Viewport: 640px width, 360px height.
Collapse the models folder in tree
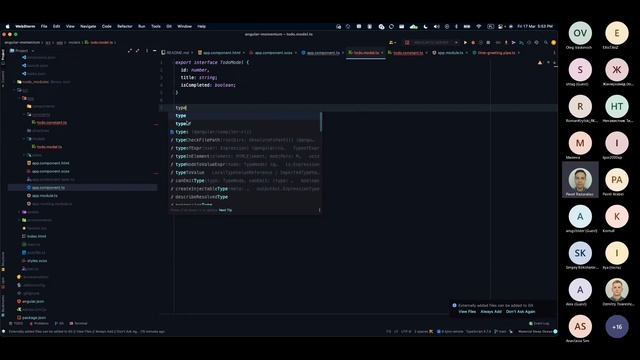coord(25,139)
